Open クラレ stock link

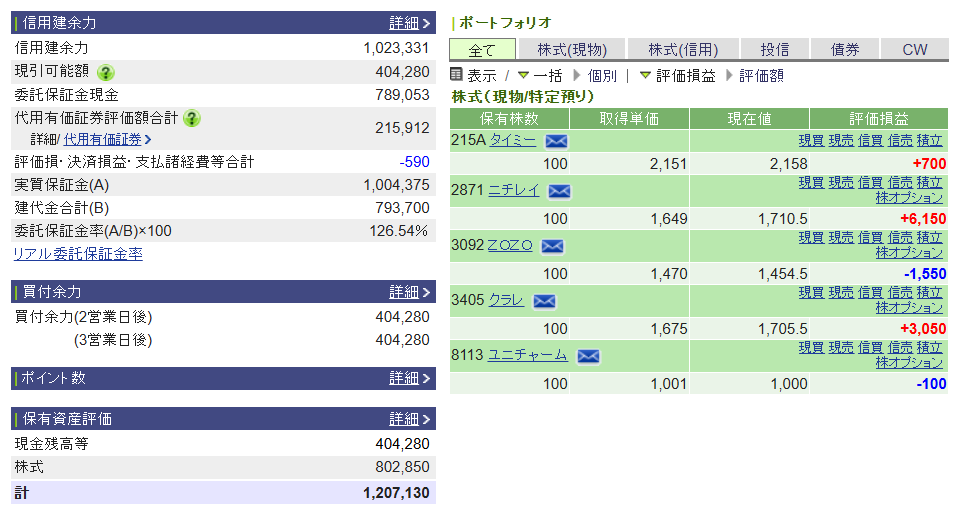click(506, 300)
